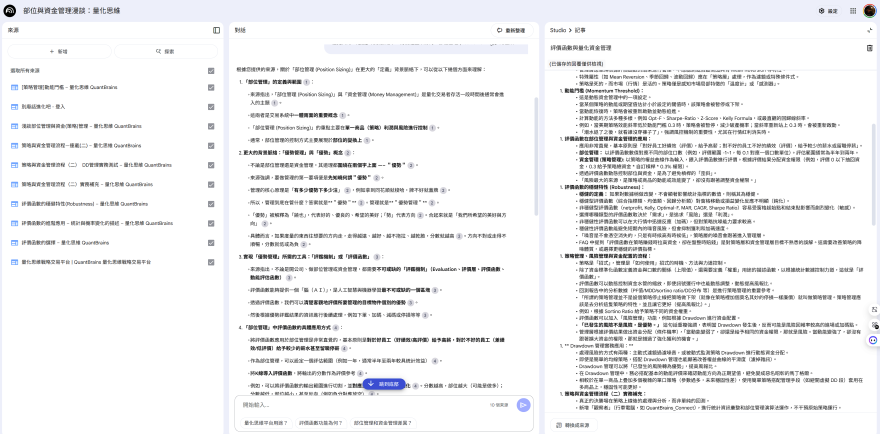Viewport: 880px width, 434px height.
Task: Click the scroll-to-bottom floating button
Action: tap(380, 383)
